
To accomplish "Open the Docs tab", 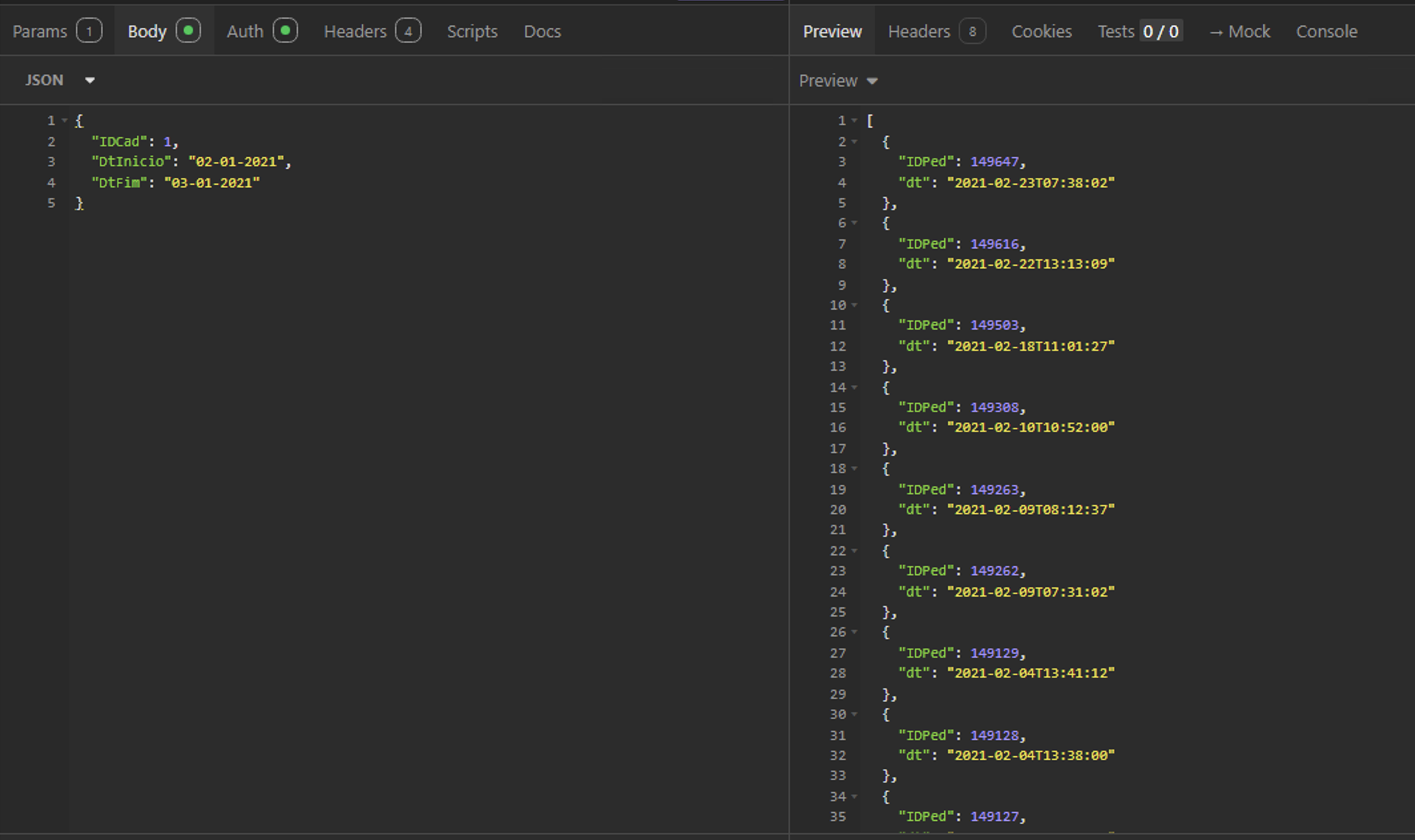I will pyautogui.click(x=542, y=31).
